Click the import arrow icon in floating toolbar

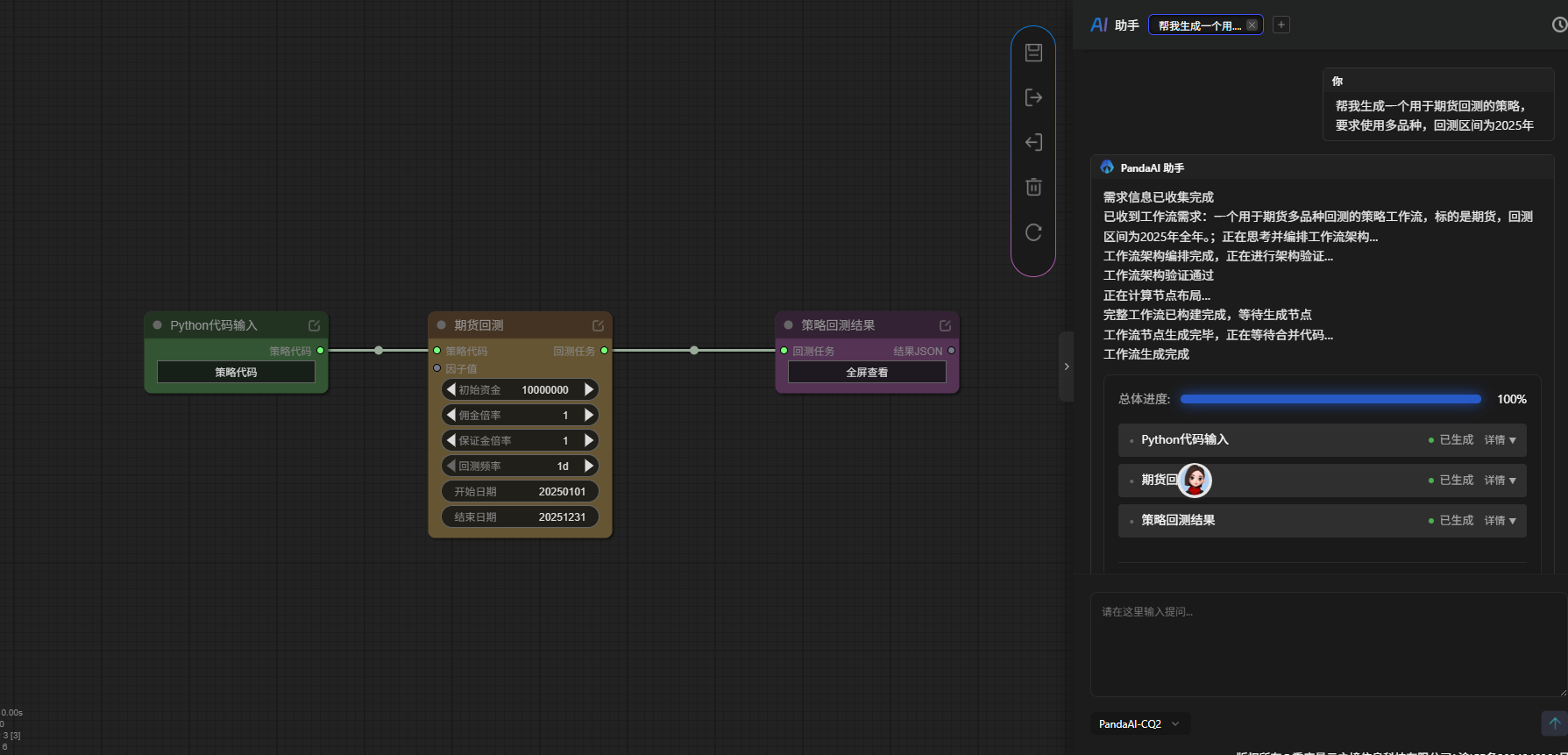(x=1033, y=142)
